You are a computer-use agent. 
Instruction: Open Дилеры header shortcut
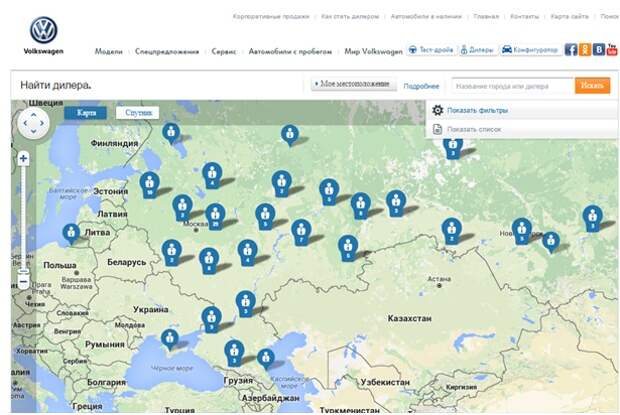pyautogui.click(x=478, y=50)
